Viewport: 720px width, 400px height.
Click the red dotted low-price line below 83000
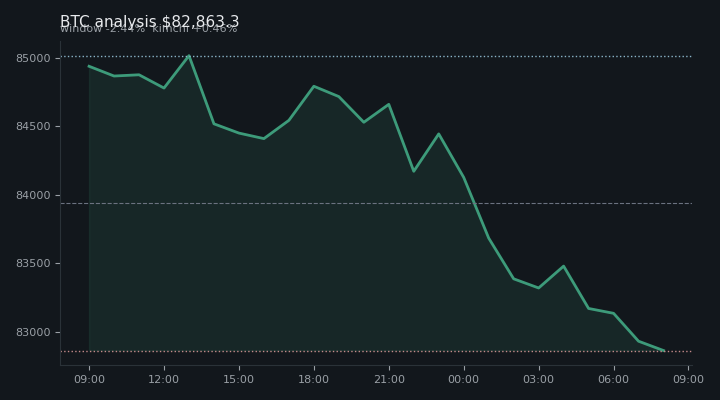pyautogui.click(x=377, y=351)
